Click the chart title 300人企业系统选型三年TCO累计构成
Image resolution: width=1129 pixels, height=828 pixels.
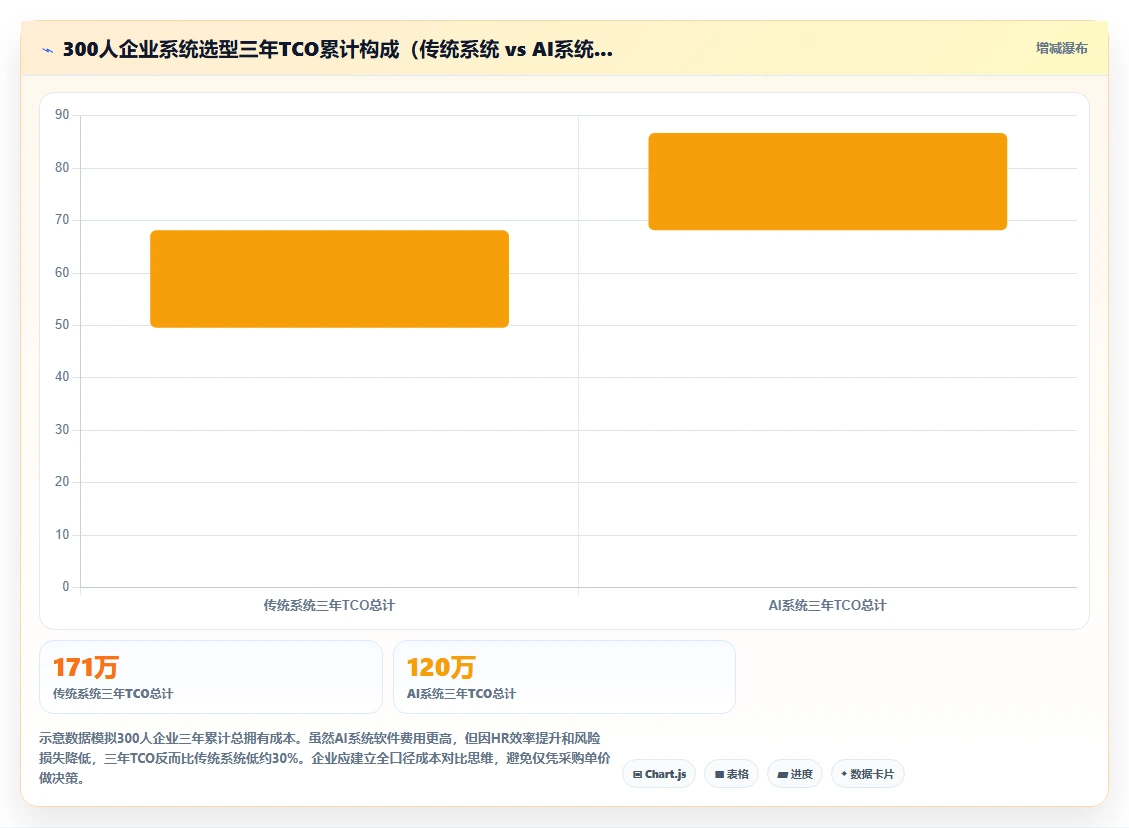[x=338, y=49]
